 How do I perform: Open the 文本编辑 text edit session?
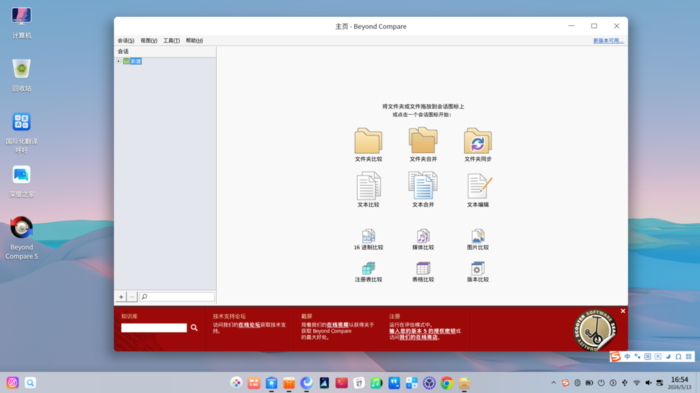(x=478, y=191)
